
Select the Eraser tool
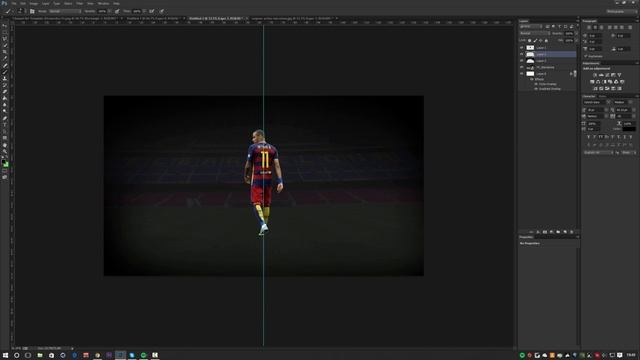pyautogui.click(x=5, y=91)
